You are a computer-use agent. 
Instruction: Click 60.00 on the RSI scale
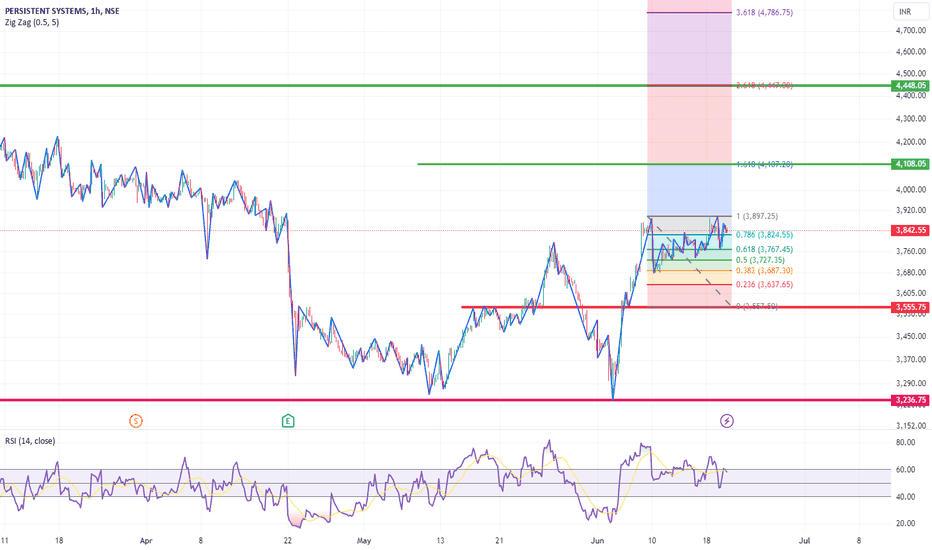pyautogui.click(x=905, y=470)
